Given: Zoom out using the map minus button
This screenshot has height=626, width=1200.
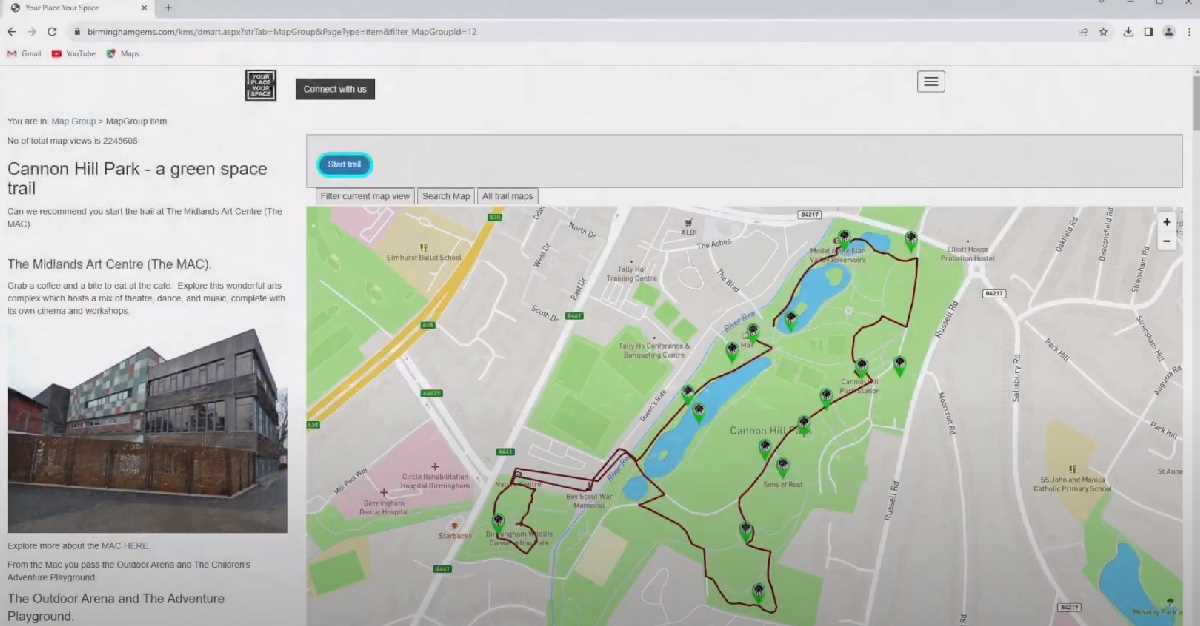Looking at the screenshot, I should click(1166, 241).
